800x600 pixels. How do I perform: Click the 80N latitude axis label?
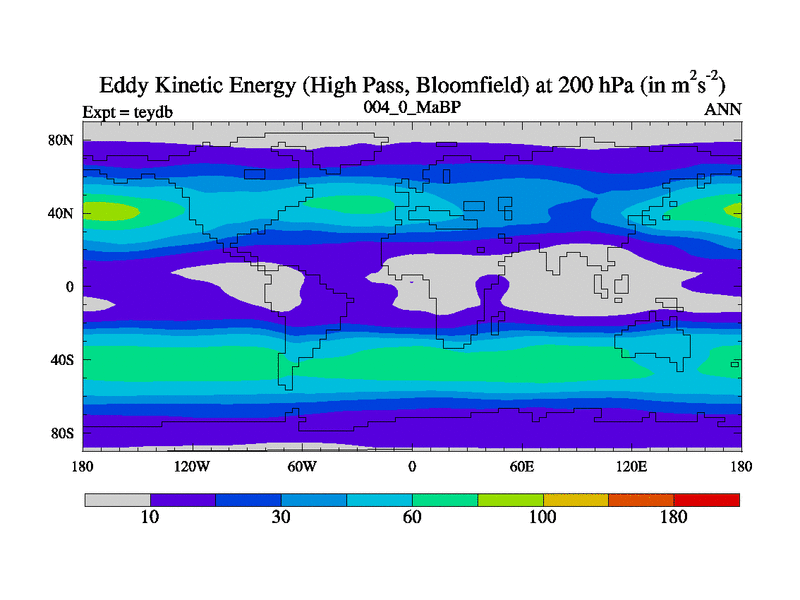(62, 140)
